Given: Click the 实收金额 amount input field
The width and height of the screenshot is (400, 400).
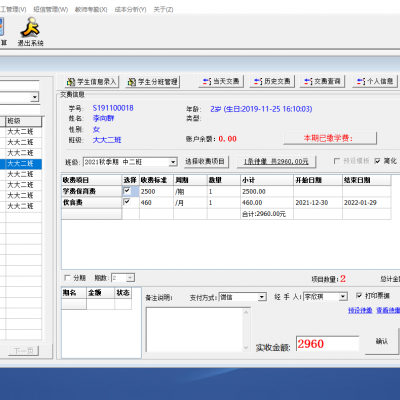Looking at the screenshot, I should pyautogui.click(x=328, y=344).
